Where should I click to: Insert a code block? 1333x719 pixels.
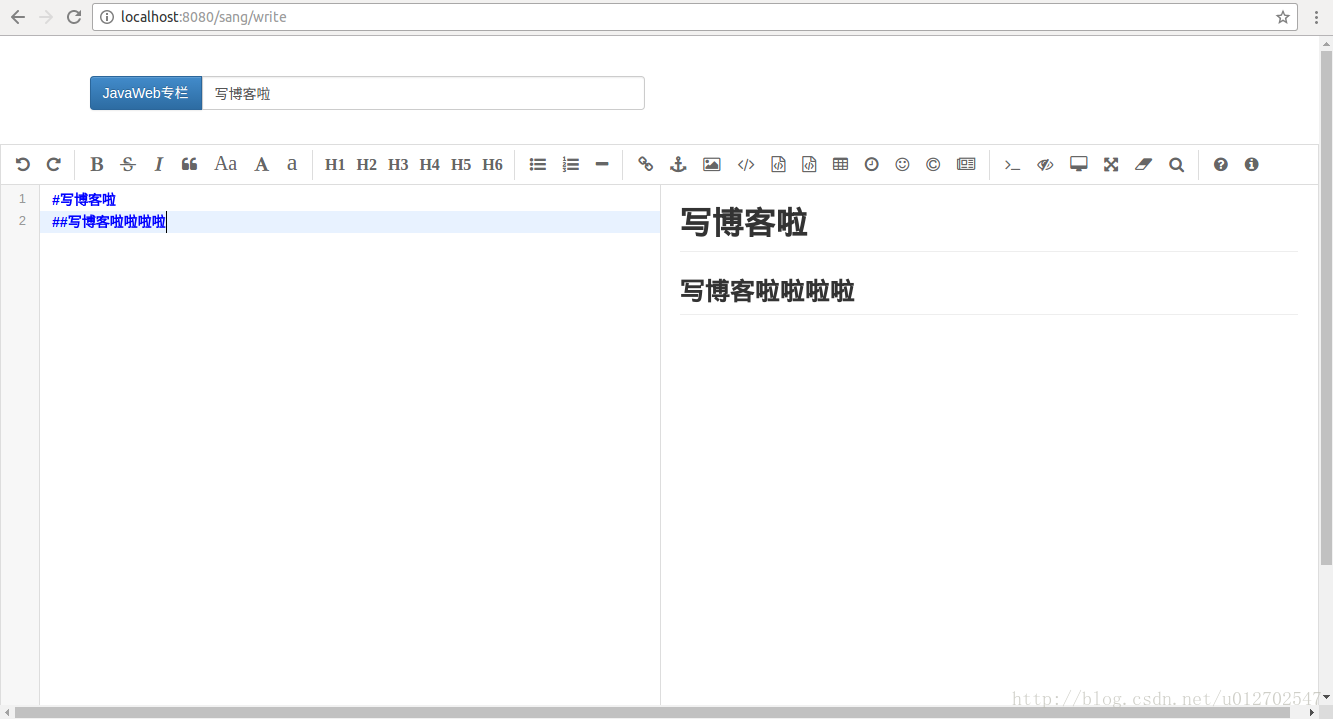[x=809, y=164]
